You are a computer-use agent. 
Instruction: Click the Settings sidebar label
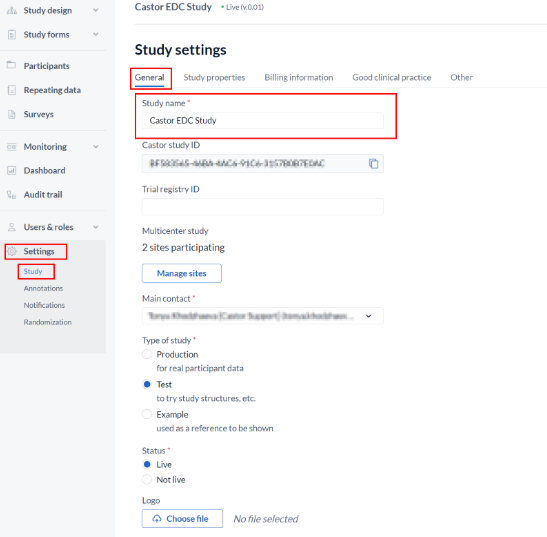pyautogui.click(x=39, y=252)
